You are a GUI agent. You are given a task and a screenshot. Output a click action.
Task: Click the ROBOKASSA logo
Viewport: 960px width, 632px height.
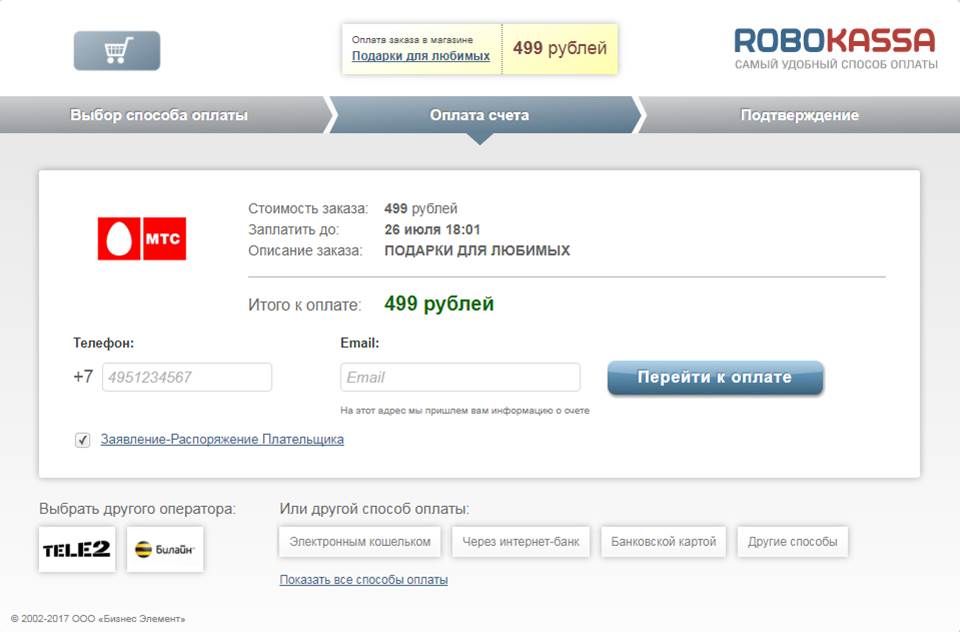836,48
